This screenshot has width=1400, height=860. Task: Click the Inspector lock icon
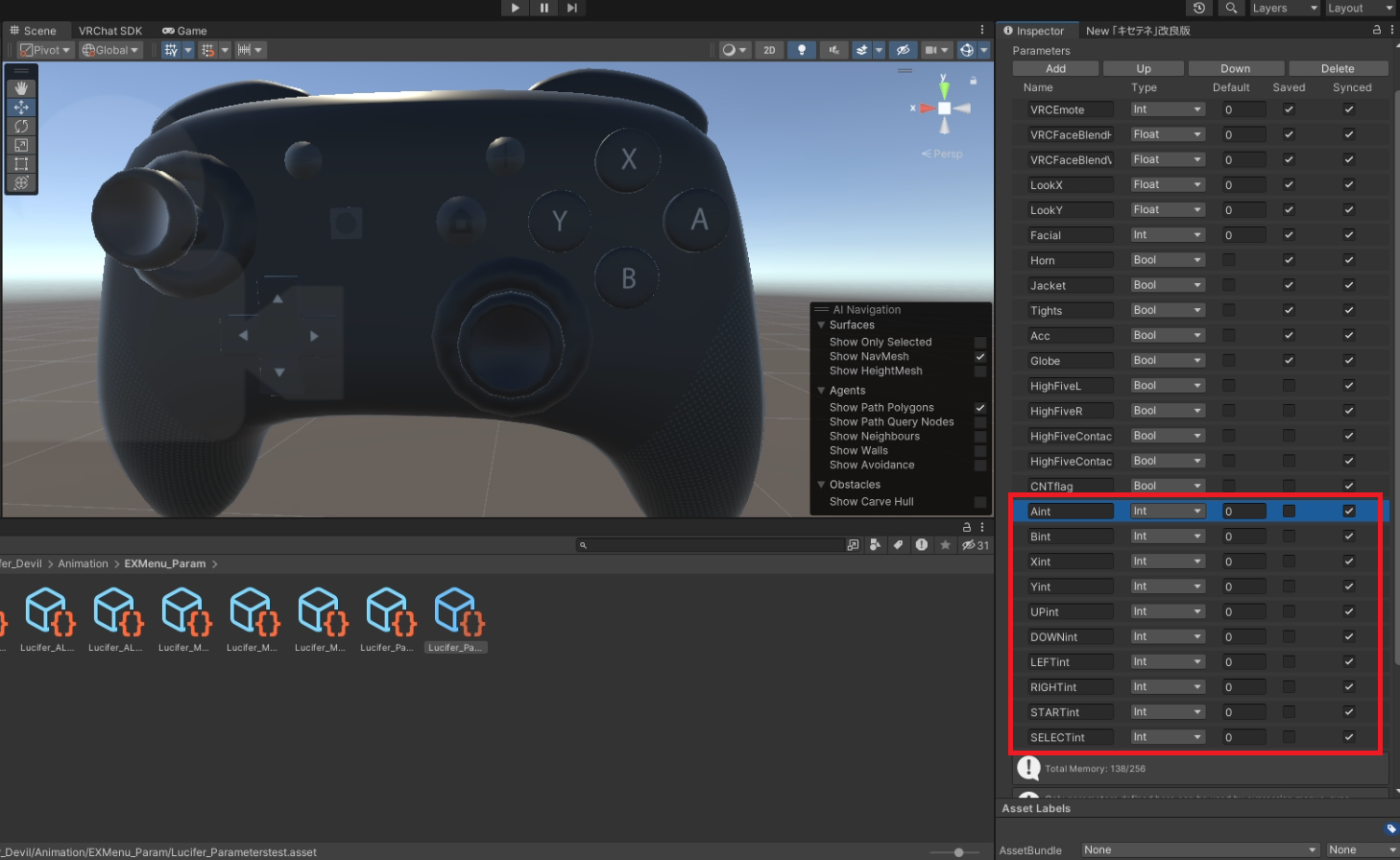point(1377,30)
